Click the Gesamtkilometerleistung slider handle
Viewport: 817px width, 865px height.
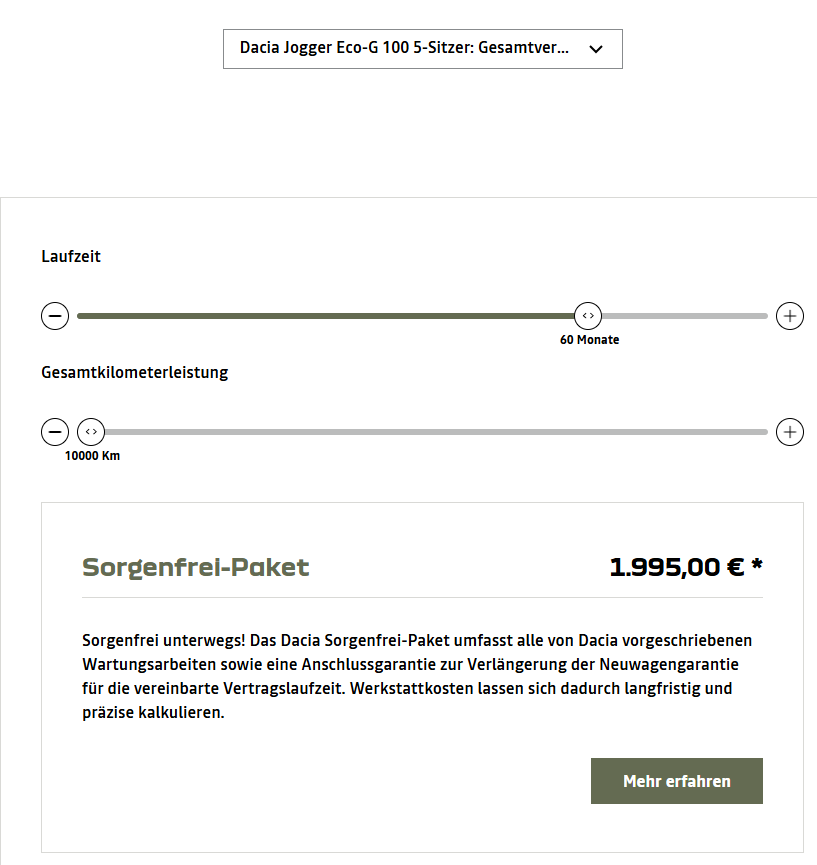(91, 432)
